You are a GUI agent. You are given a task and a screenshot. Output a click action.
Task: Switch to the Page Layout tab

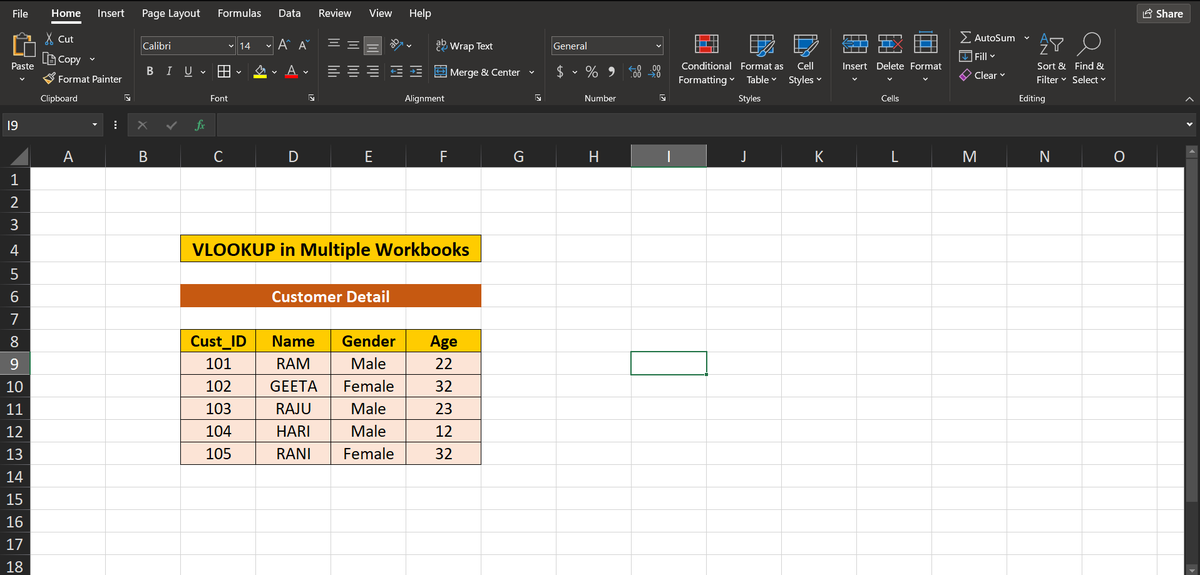click(x=171, y=13)
